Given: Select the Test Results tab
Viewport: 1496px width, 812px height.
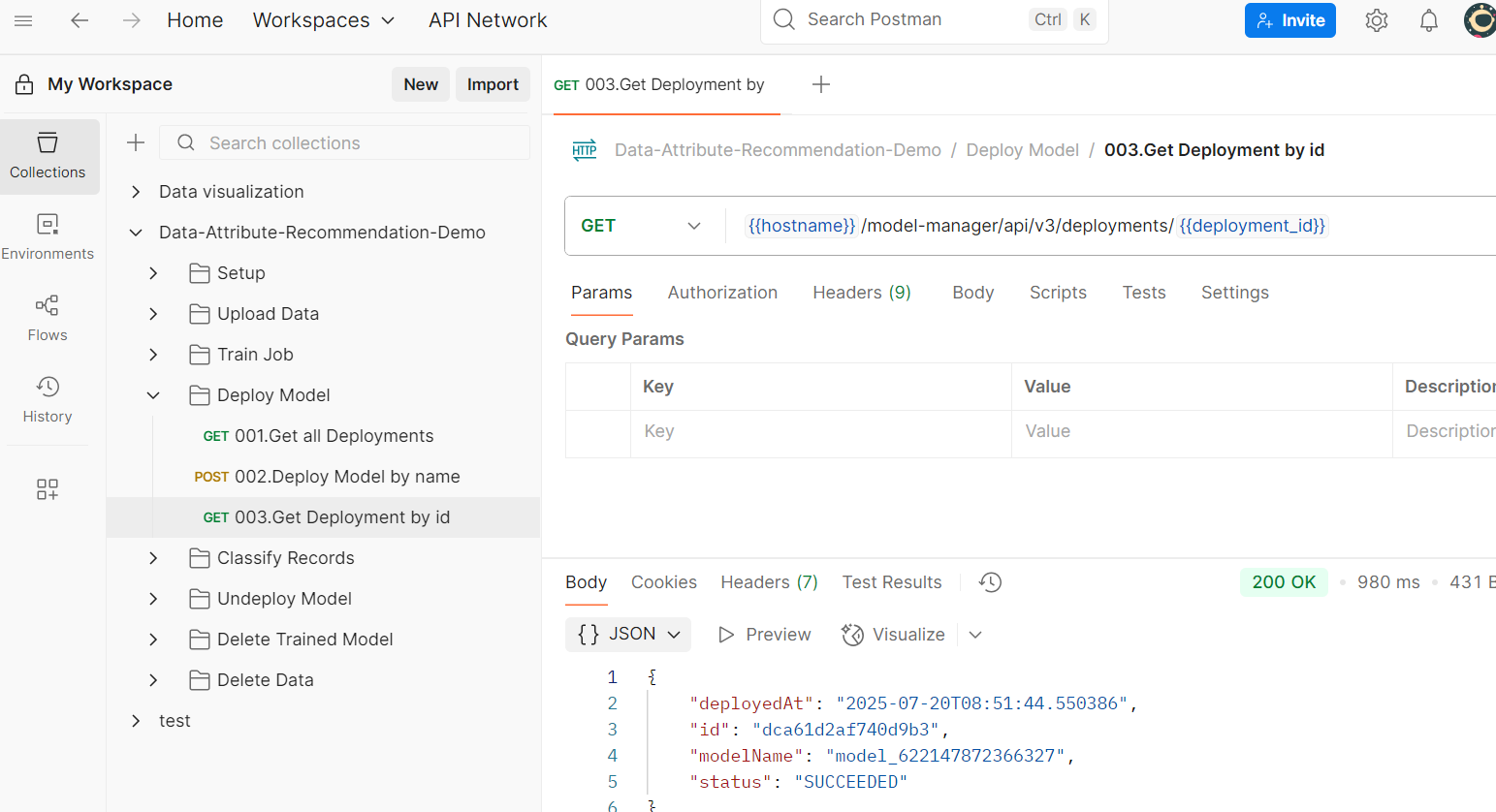Looking at the screenshot, I should 892,582.
